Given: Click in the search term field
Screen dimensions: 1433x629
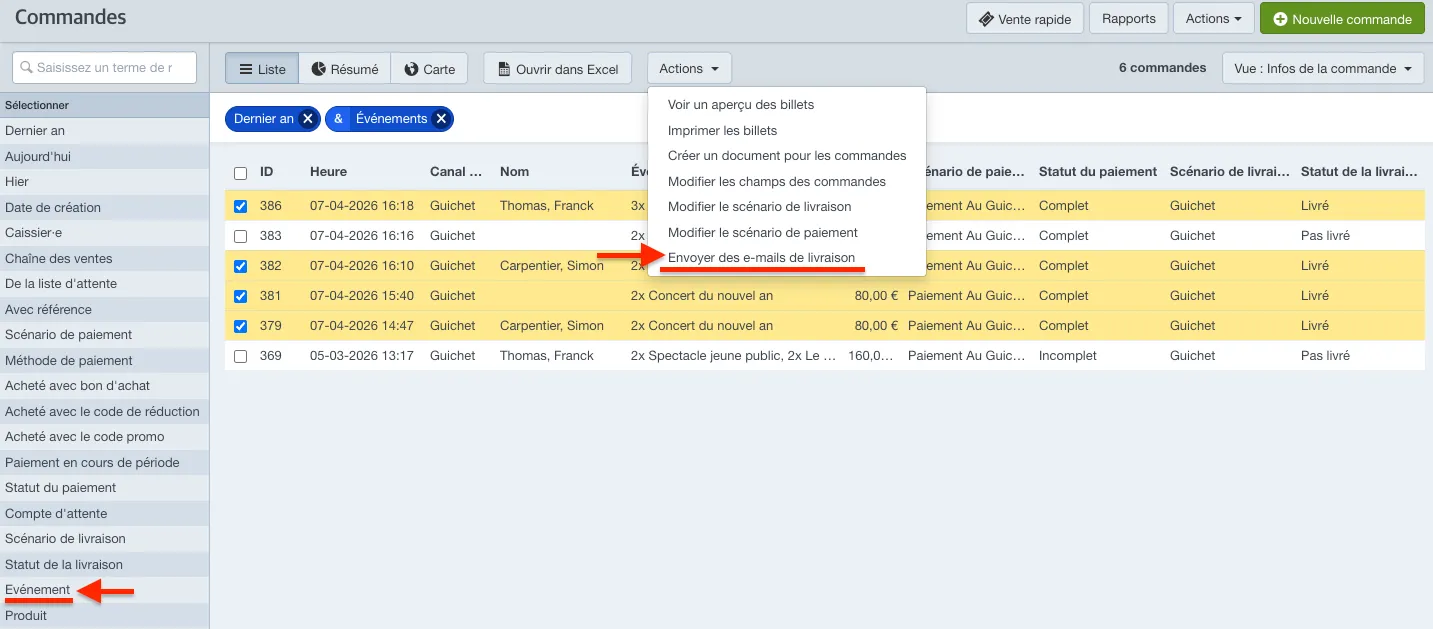Looking at the screenshot, I should (x=104, y=68).
